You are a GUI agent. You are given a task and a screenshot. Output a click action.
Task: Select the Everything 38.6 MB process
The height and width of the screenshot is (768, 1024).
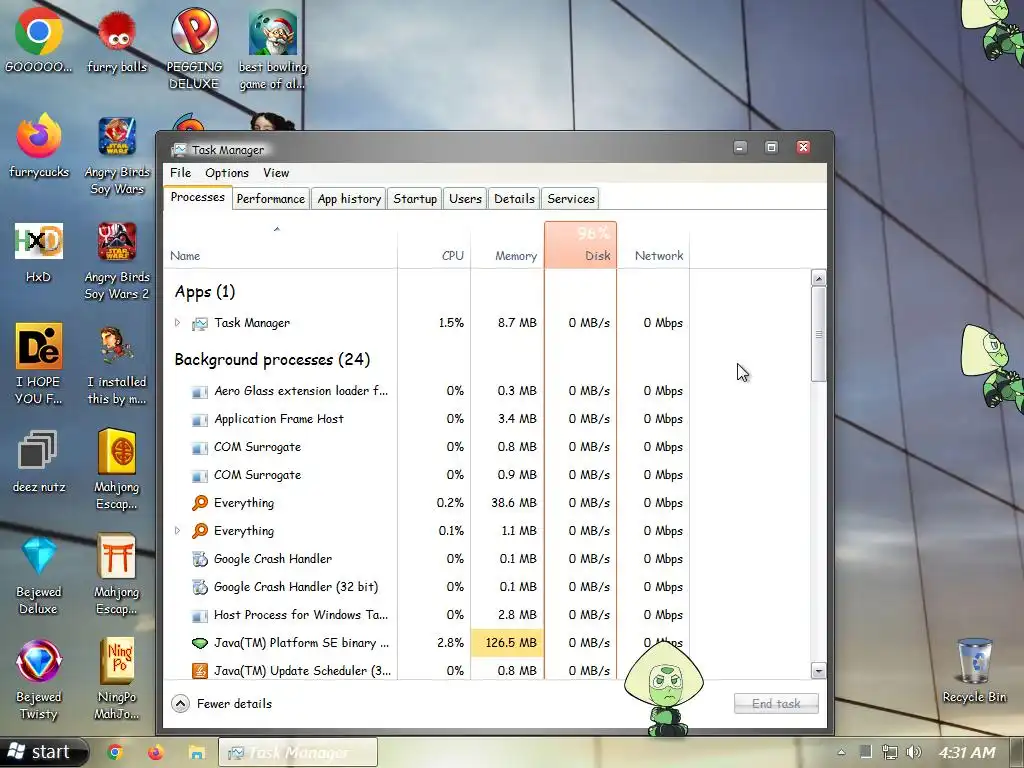click(x=426, y=503)
